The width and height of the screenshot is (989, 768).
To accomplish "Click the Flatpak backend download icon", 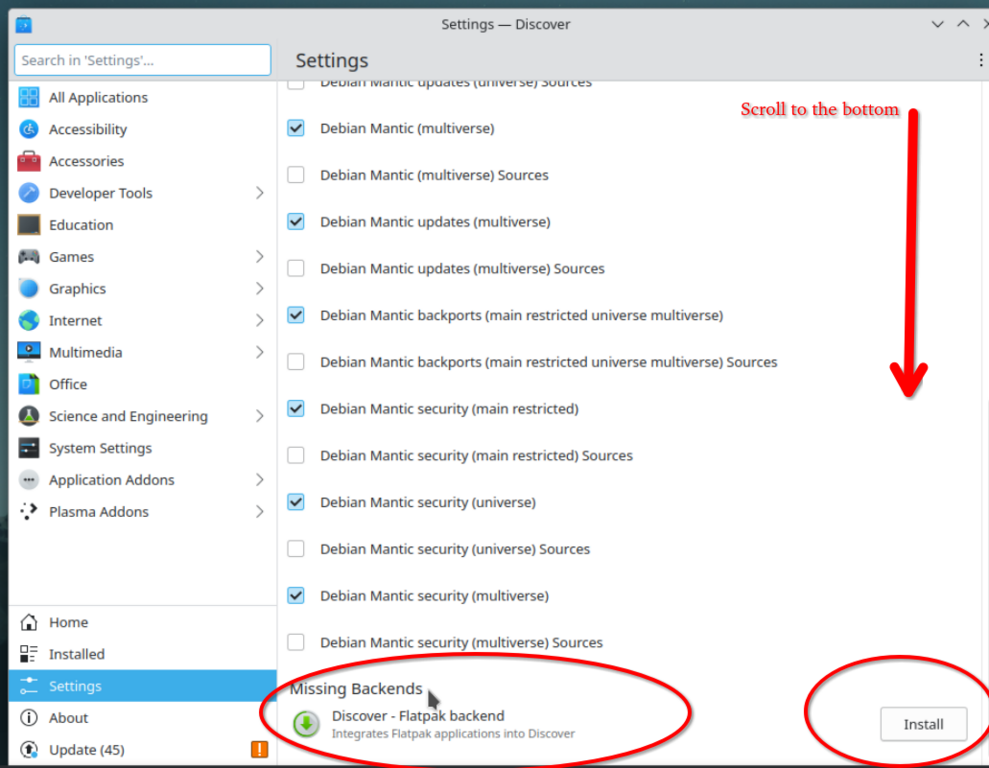I will click(307, 724).
